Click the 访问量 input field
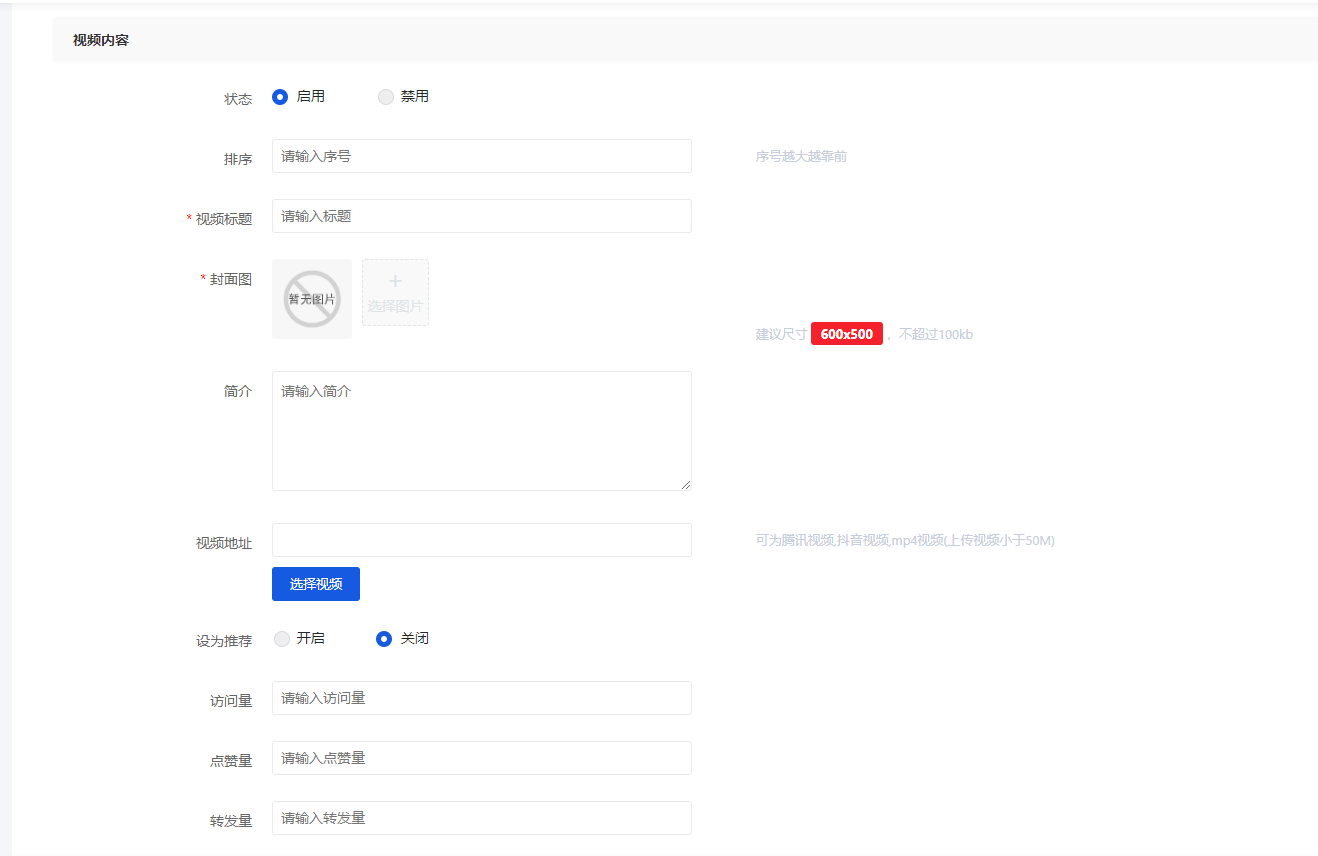1318x856 pixels. point(481,698)
